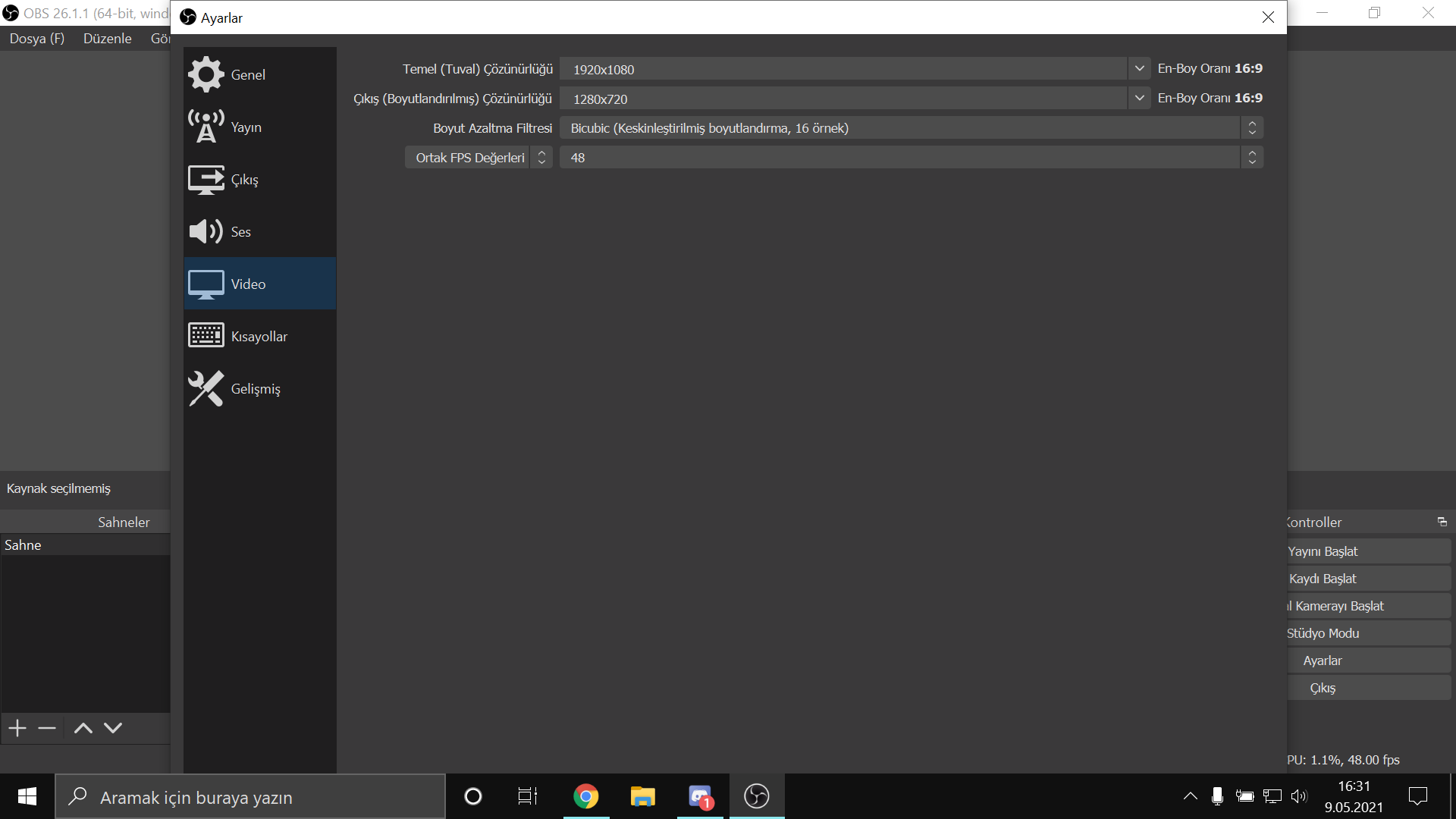
Task: Open the Windows Start menu
Action: tap(27, 796)
